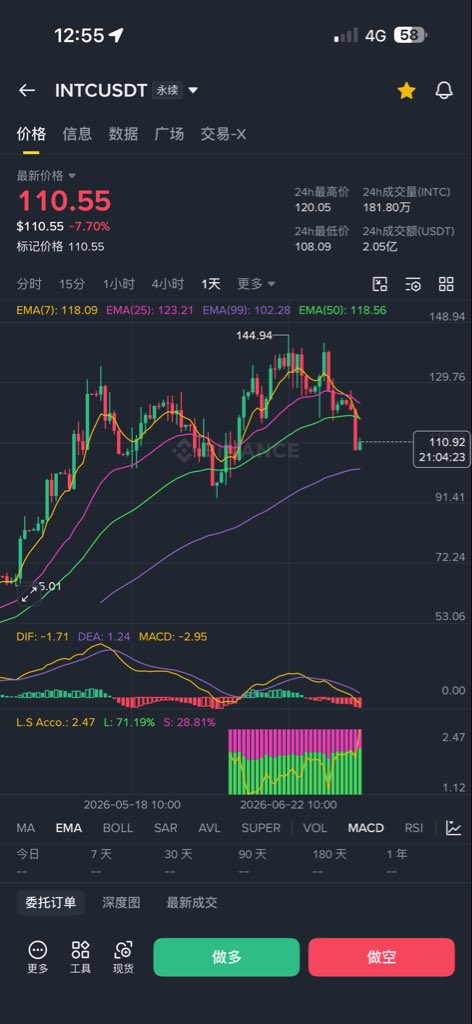Open the 工具 tools icon
The height and width of the screenshot is (1024, 472).
[x=80, y=957]
